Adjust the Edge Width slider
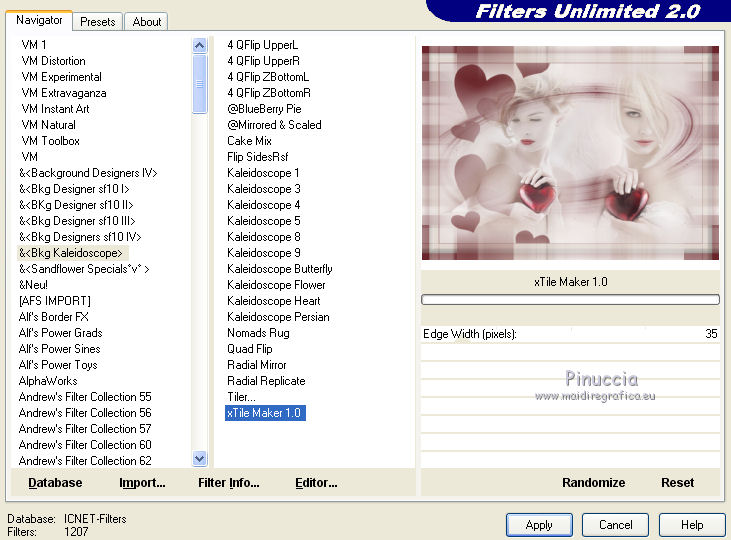Image resolution: width=731 pixels, height=540 pixels. click(570, 334)
